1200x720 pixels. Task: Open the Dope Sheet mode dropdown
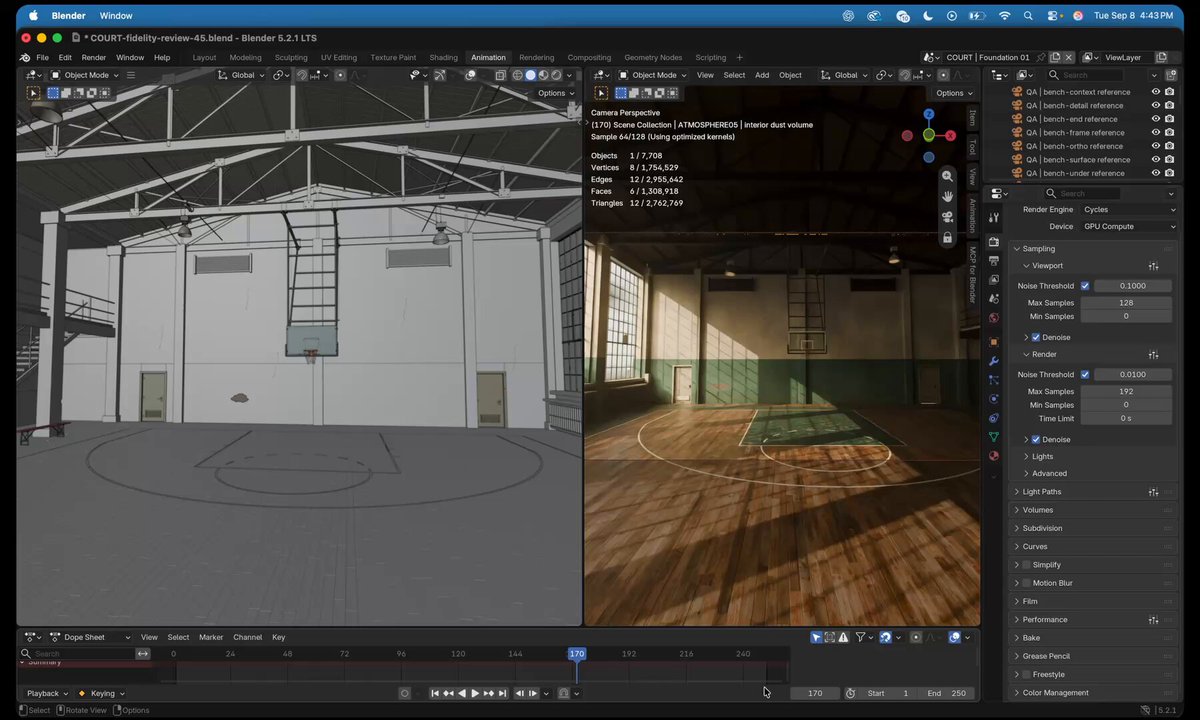click(92, 637)
